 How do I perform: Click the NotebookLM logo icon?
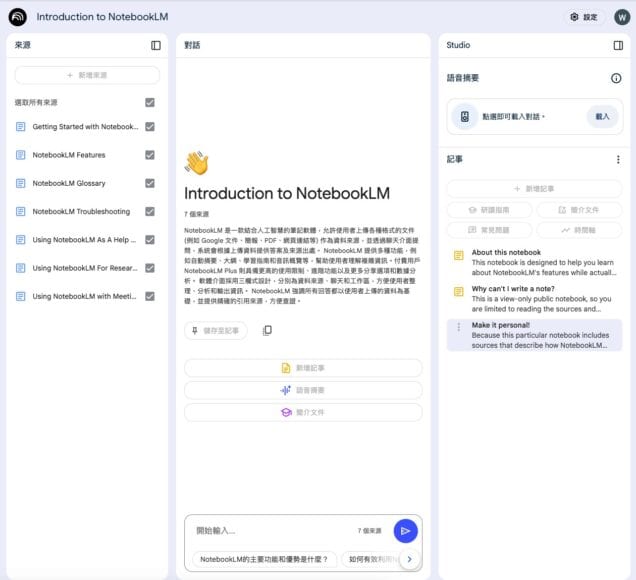click(18, 17)
